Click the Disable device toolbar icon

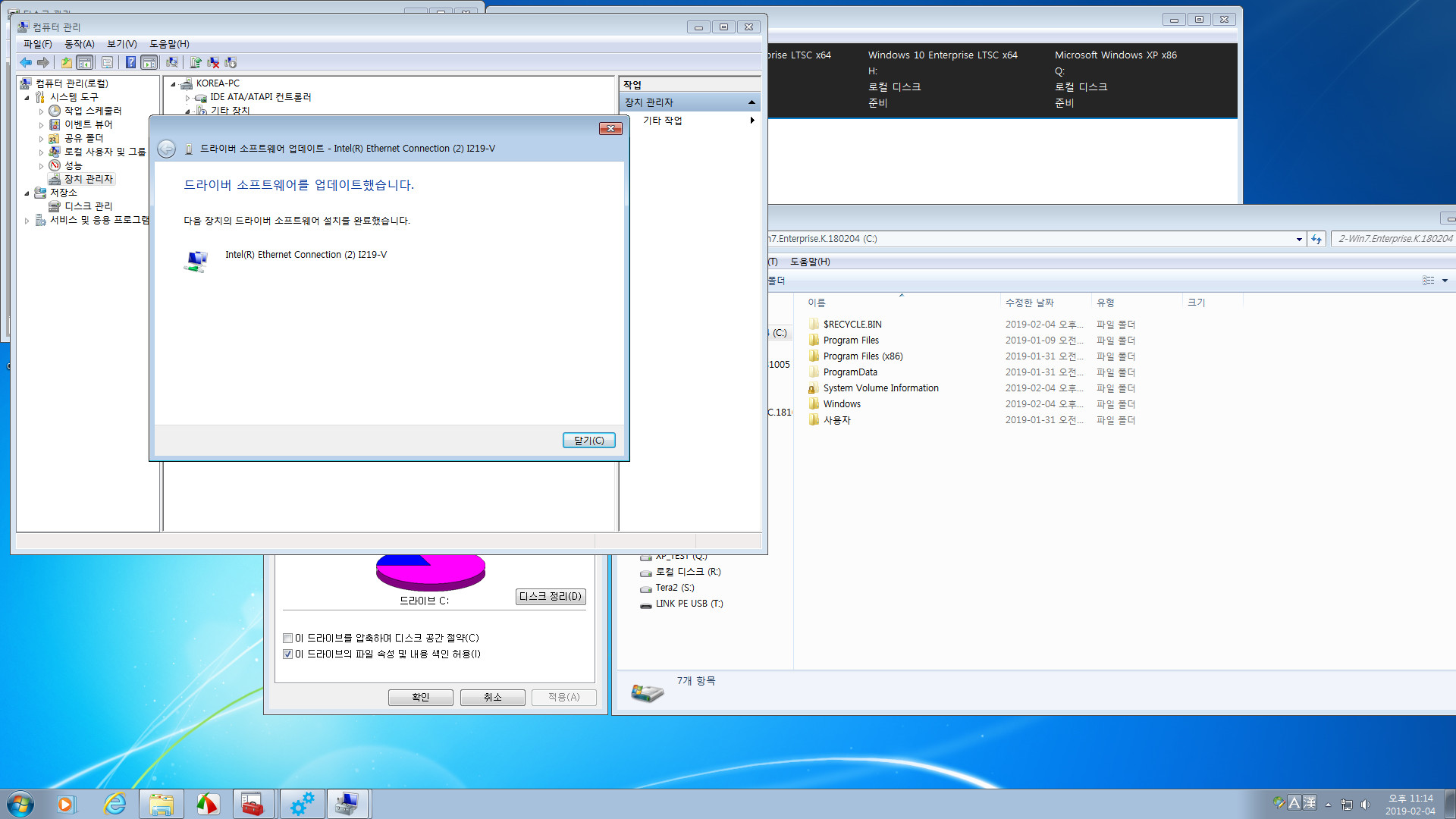(231, 62)
